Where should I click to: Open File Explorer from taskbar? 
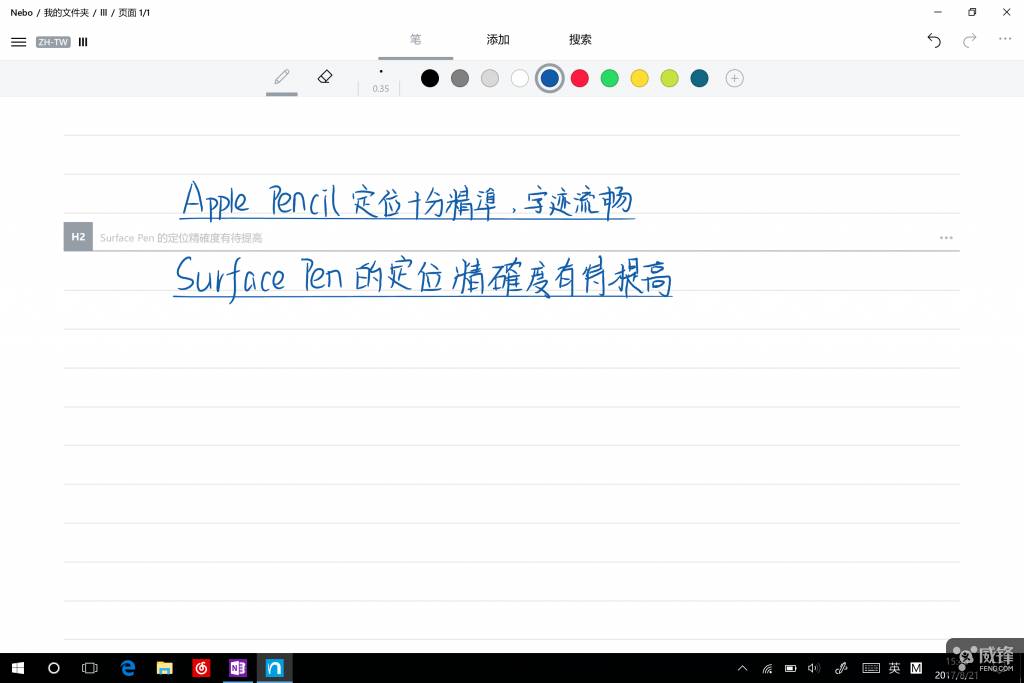point(165,668)
